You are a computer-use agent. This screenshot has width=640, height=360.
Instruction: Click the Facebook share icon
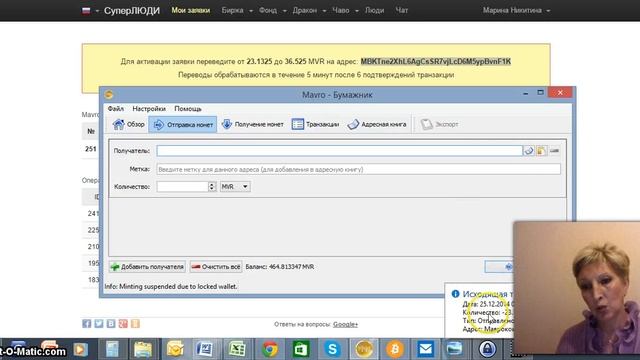(x=87, y=324)
